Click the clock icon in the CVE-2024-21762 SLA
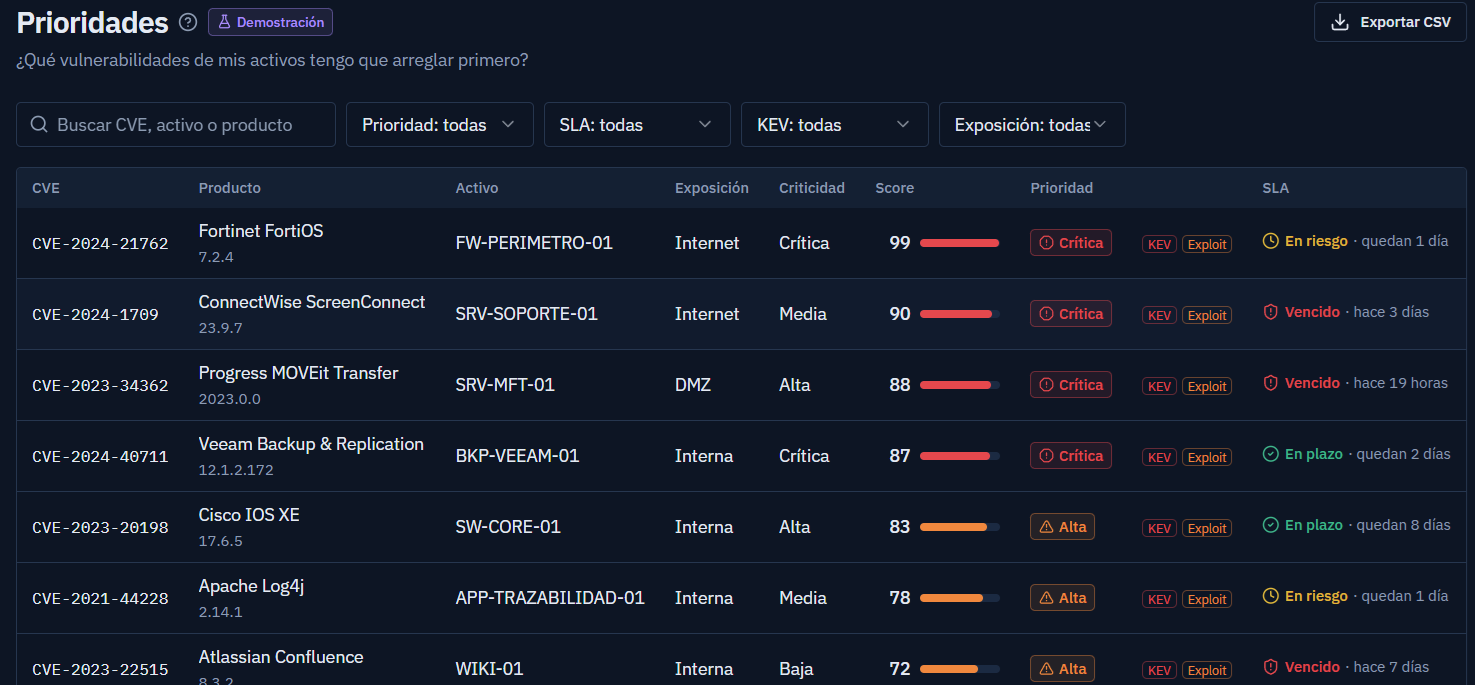Viewport: 1475px width, 685px height. (1271, 241)
